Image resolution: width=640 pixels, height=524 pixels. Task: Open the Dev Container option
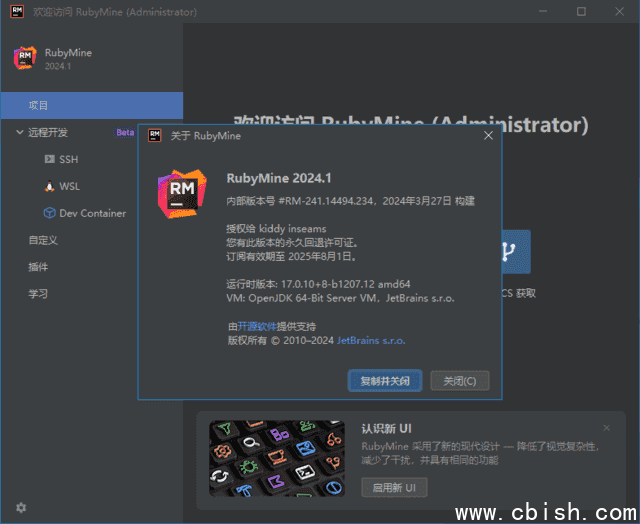pos(93,213)
